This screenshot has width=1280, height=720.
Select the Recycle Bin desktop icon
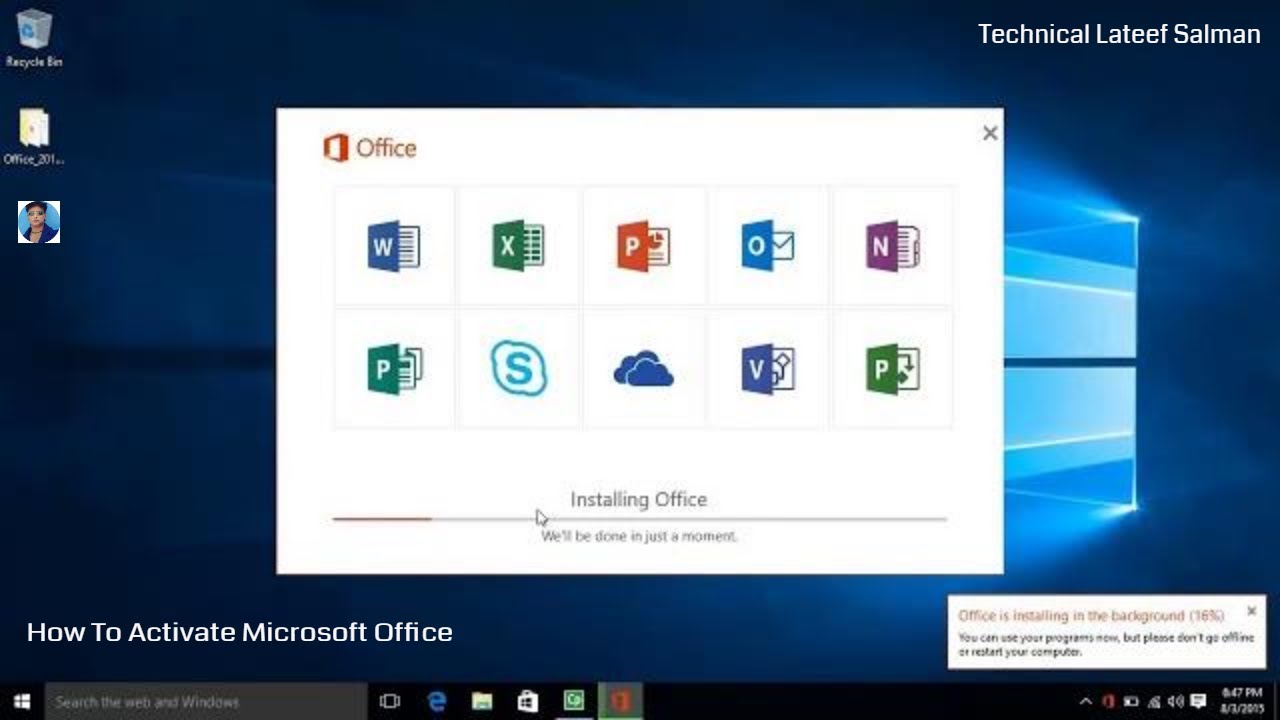tap(34, 38)
